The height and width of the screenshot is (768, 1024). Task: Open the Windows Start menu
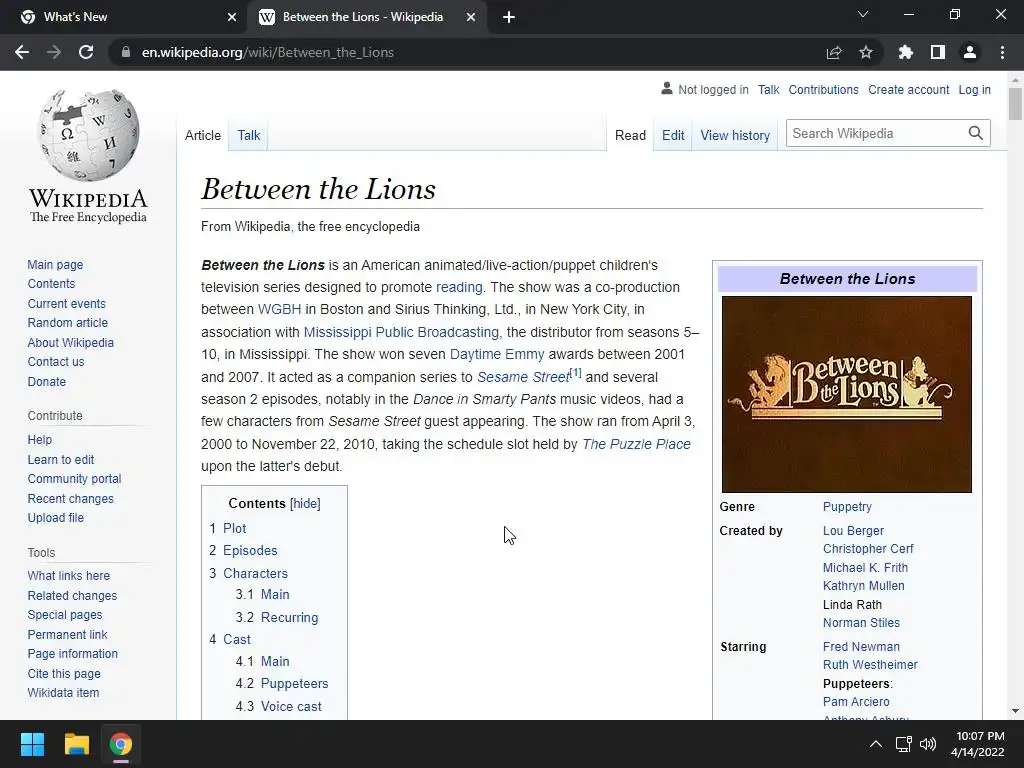click(x=32, y=744)
